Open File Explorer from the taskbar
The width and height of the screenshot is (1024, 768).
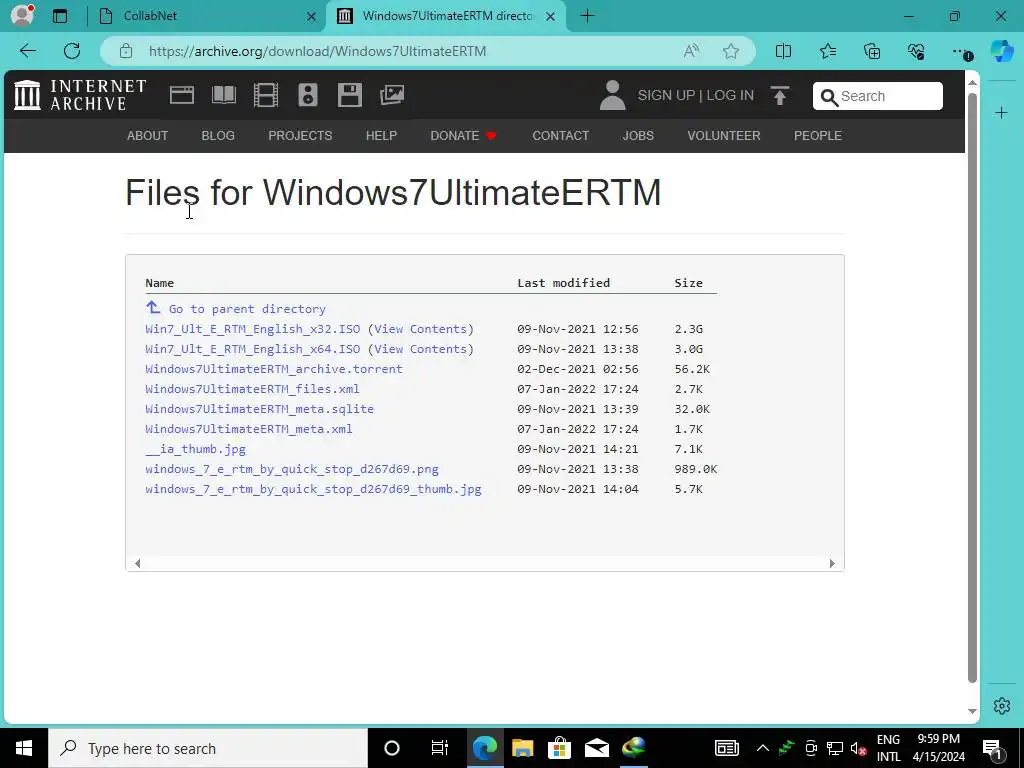522,748
